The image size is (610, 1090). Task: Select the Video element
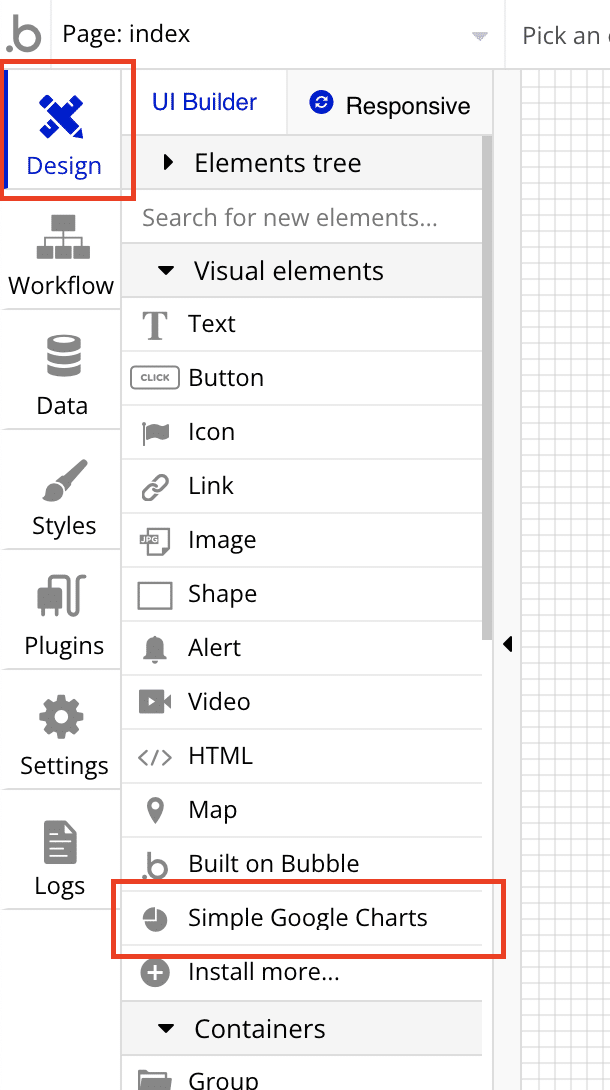point(302,702)
